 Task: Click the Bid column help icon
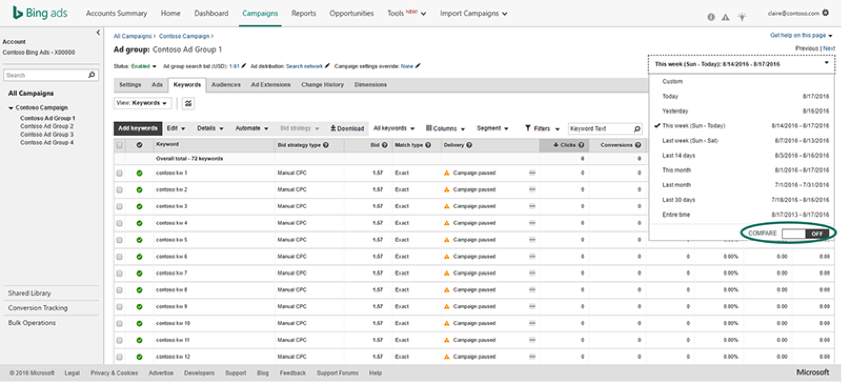384,145
